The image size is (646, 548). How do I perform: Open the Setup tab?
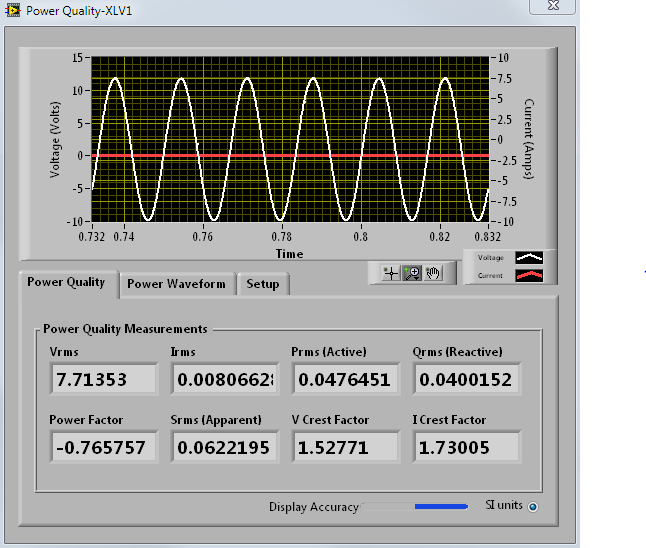263,284
